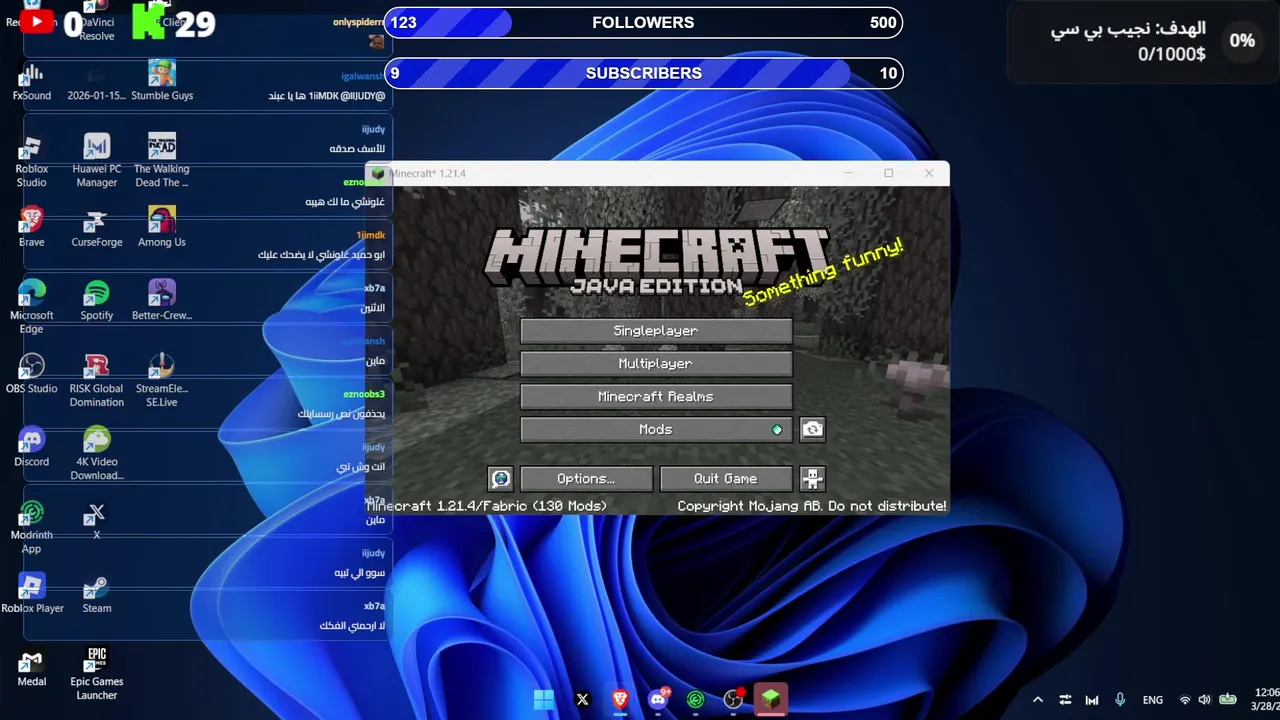
Task: Select the Better-Crew desktop shortcut
Action: (162, 301)
